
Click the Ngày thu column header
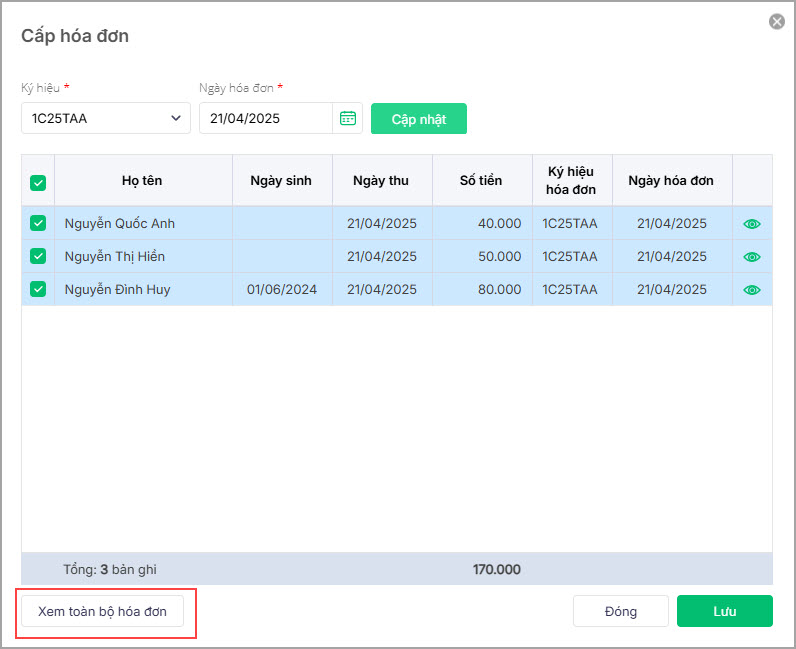coord(381,180)
